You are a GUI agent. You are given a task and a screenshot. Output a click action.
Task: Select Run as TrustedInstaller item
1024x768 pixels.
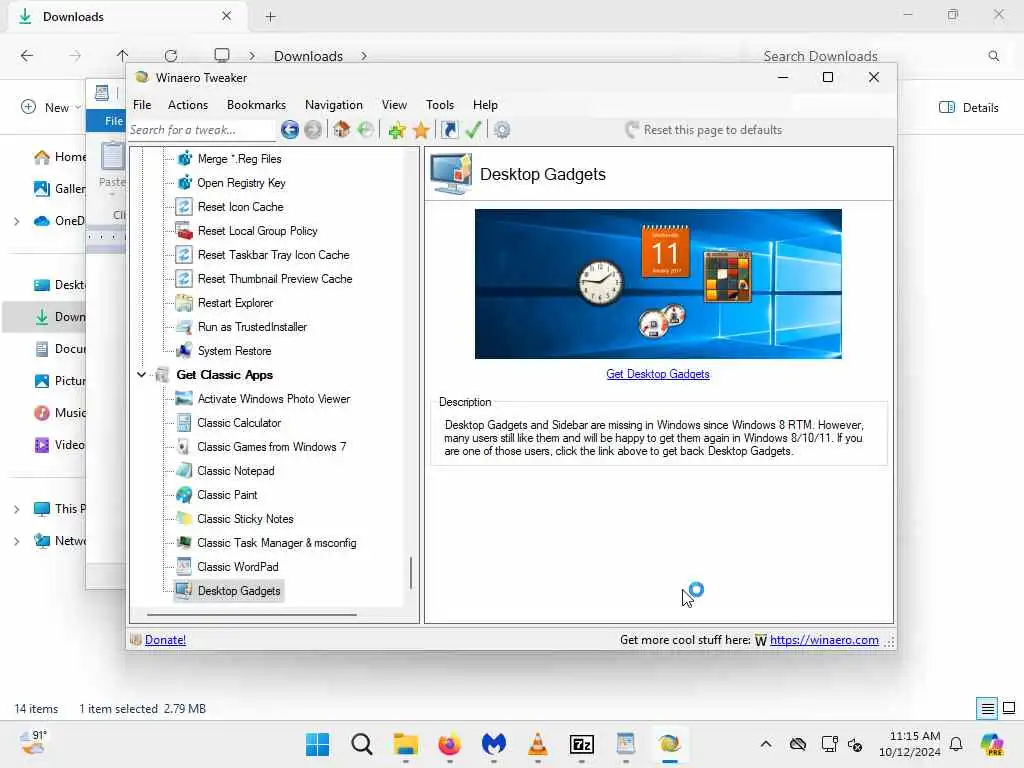point(252,327)
